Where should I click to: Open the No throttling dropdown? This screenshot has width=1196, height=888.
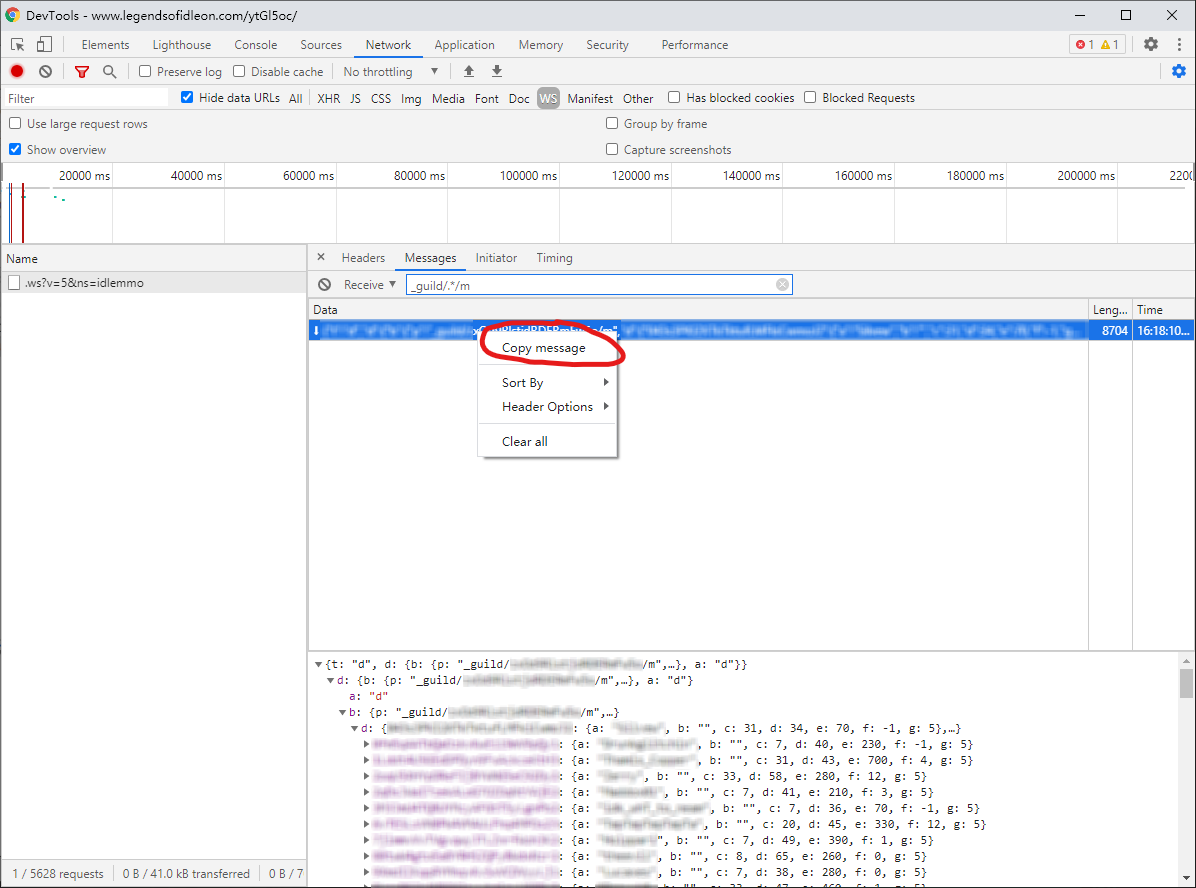pyautogui.click(x=391, y=71)
